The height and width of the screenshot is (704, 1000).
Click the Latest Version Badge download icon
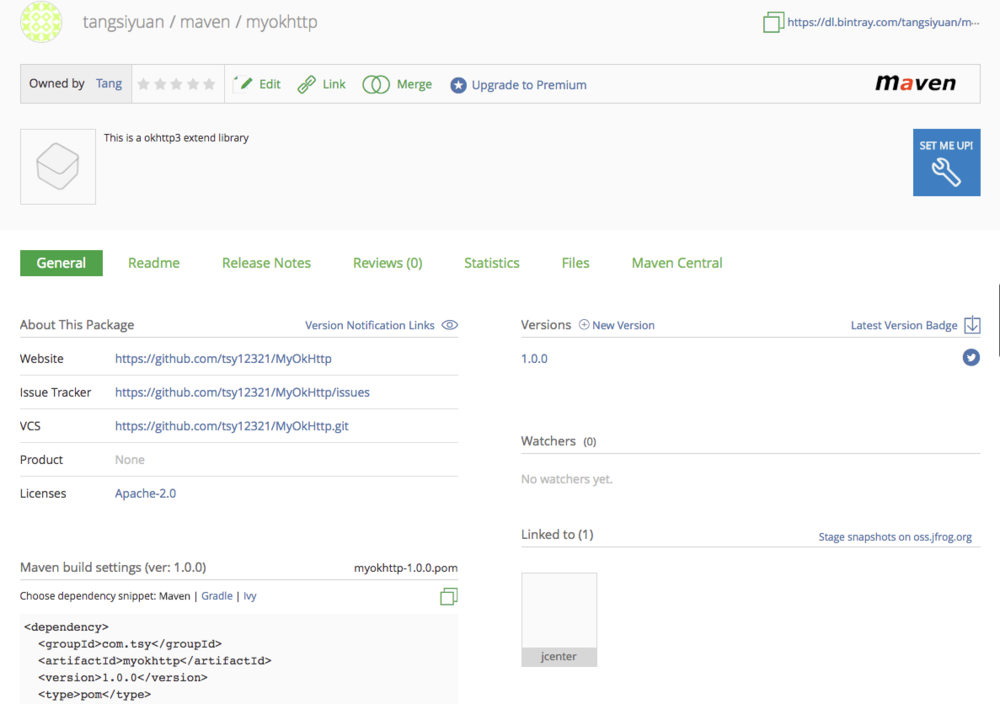(972, 325)
